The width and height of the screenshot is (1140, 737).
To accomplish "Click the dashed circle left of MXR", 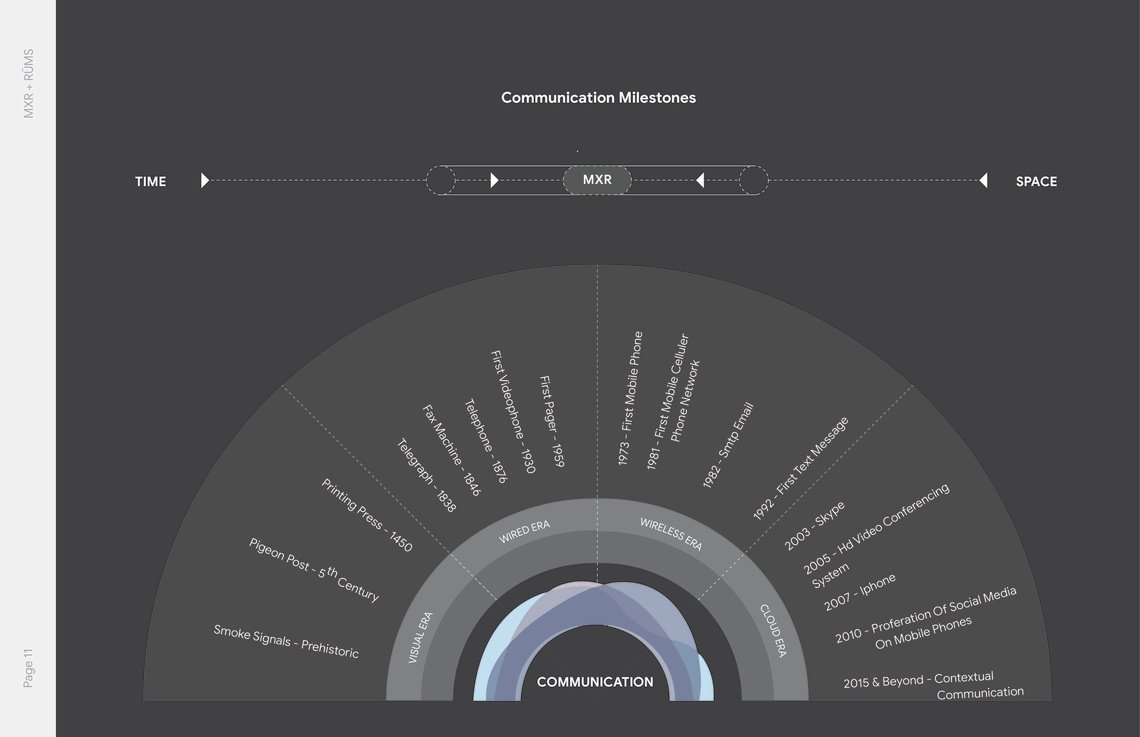I will (x=441, y=180).
